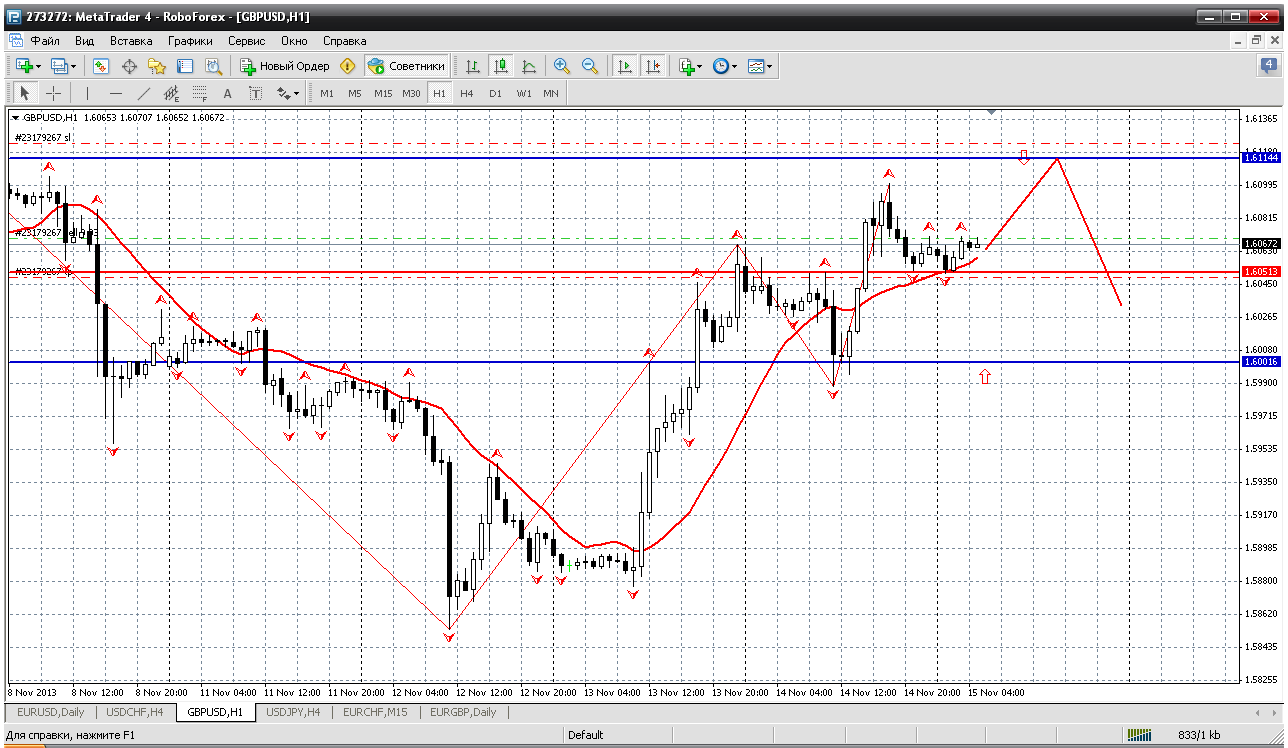Viewport: 1288px width, 748px height.
Task: Select the Crosshair tool
Action: coord(53,93)
